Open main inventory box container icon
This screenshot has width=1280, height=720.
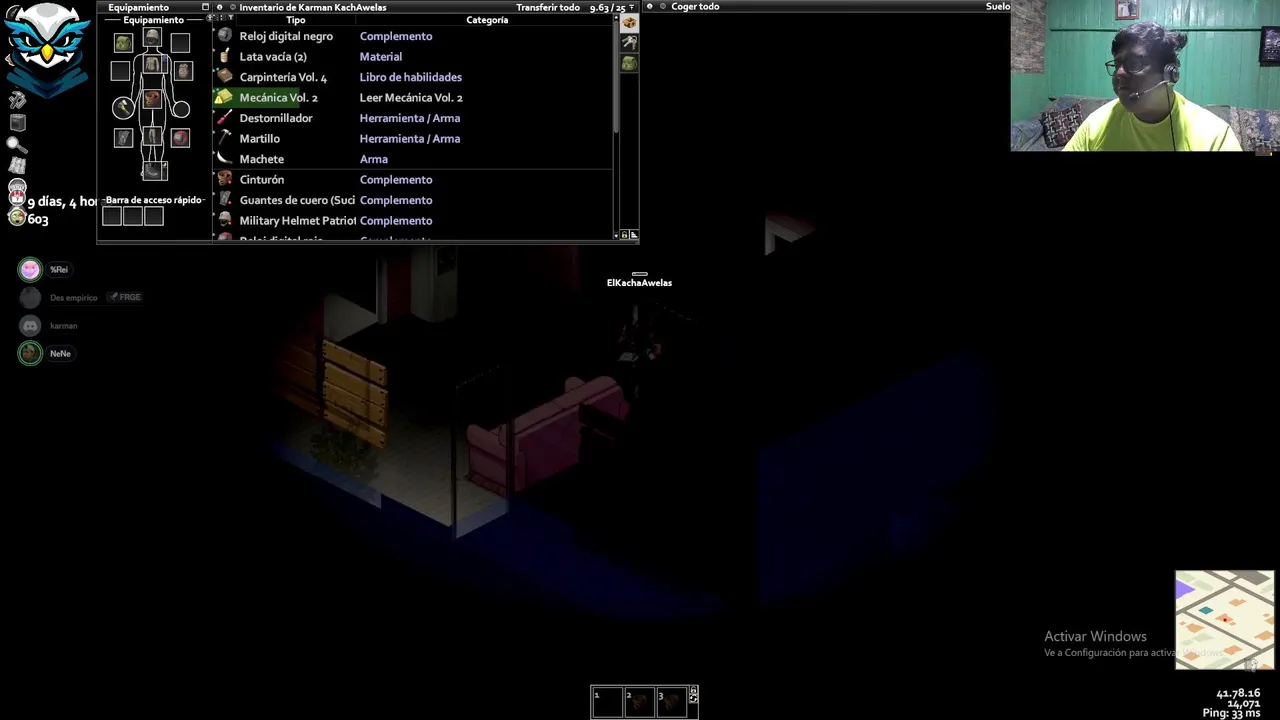pyautogui.click(x=629, y=23)
